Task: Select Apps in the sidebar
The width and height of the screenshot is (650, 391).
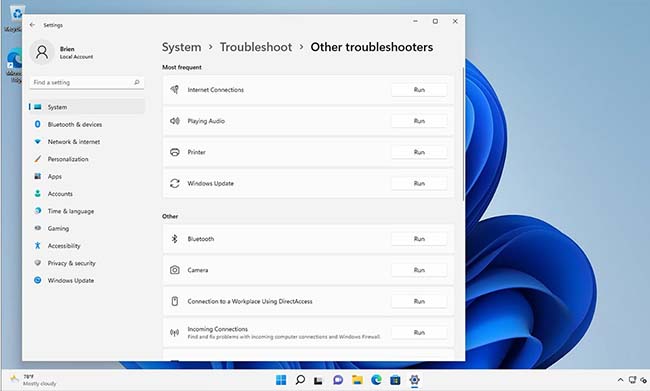Action: tap(55, 177)
